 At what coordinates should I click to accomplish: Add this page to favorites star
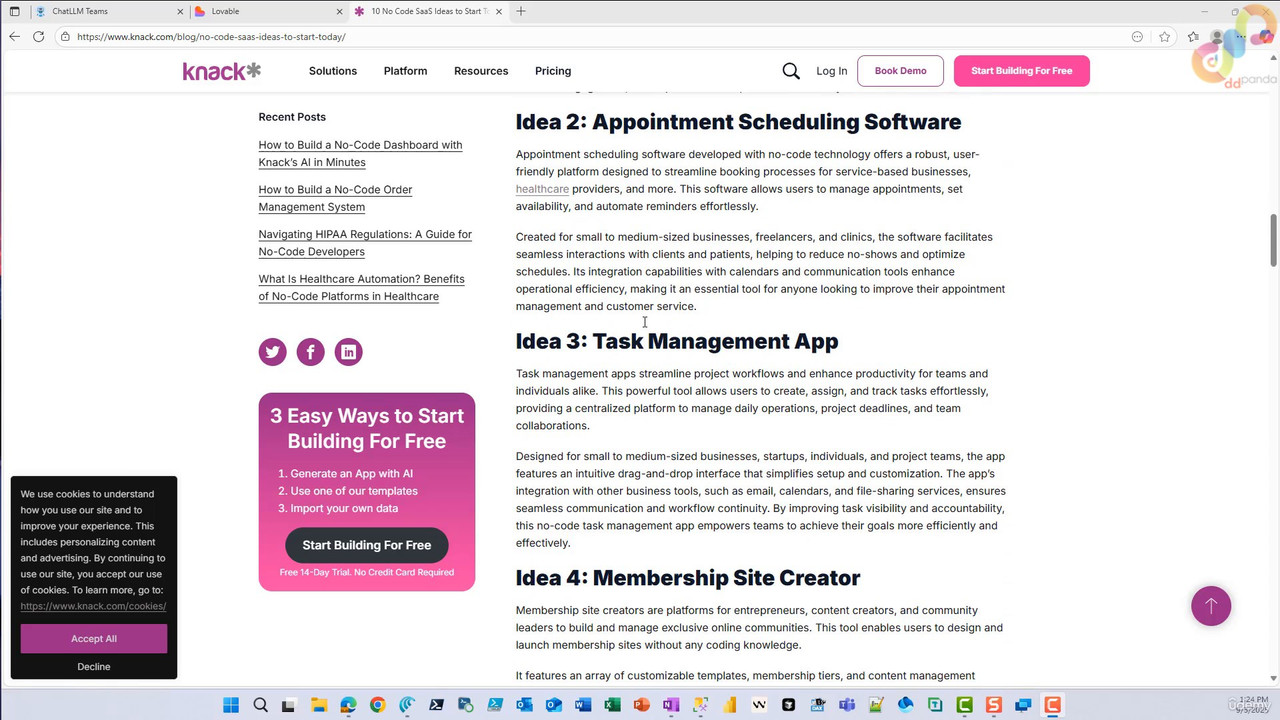(1165, 37)
